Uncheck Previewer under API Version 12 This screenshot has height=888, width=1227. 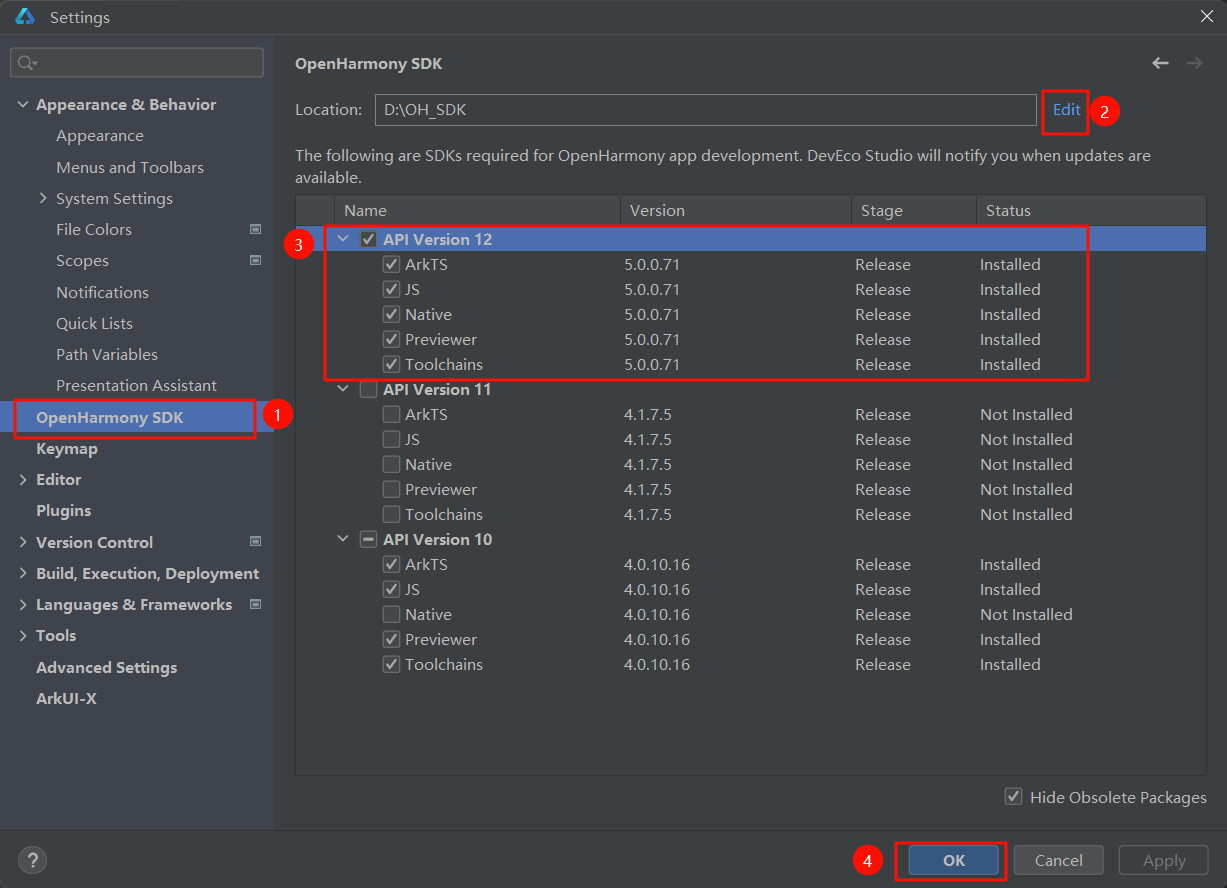(x=391, y=340)
